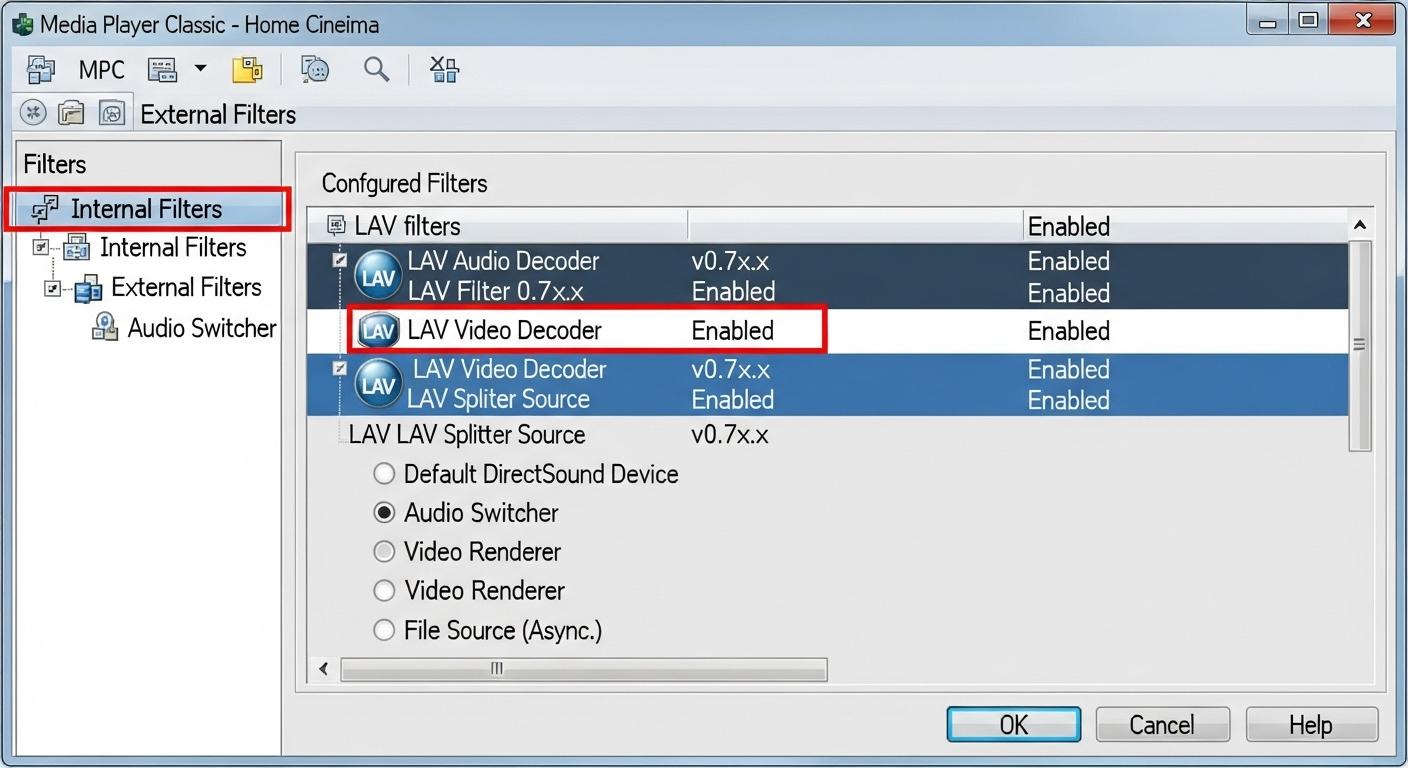Viewport: 1408px width, 768px height.
Task: Click the LAV icon in highlighted Video Decoder row
Action: (x=378, y=331)
